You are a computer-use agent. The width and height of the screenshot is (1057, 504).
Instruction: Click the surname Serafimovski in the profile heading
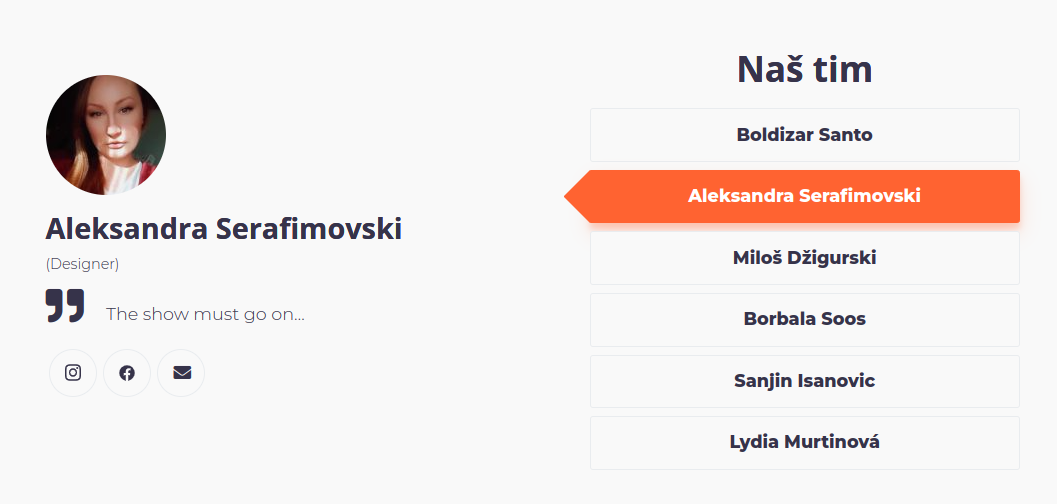pyautogui.click(x=308, y=229)
